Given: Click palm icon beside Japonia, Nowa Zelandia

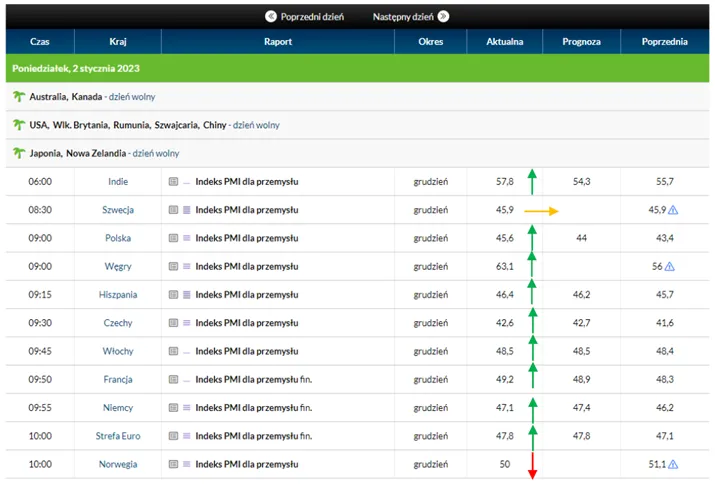Looking at the screenshot, I should tap(19, 153).
